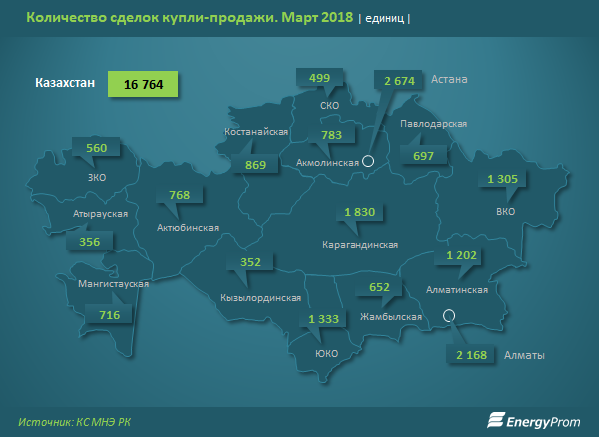
Task: Click the Акмолинская region label
Action: [327, 163]
